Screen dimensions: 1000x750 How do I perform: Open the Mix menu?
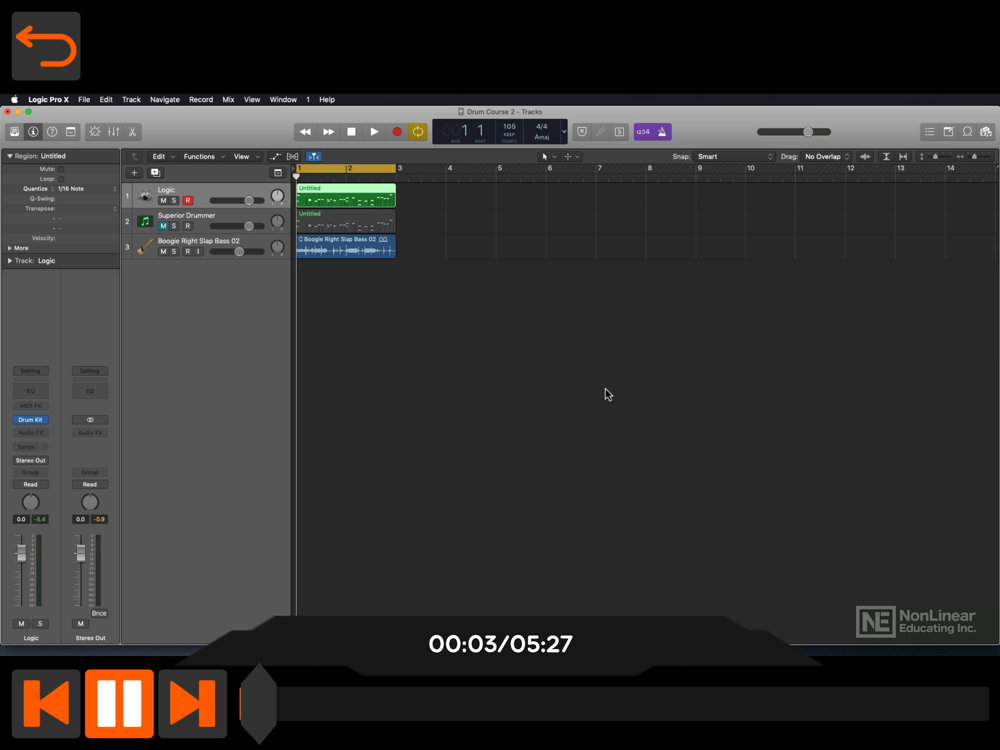[228, 99]
